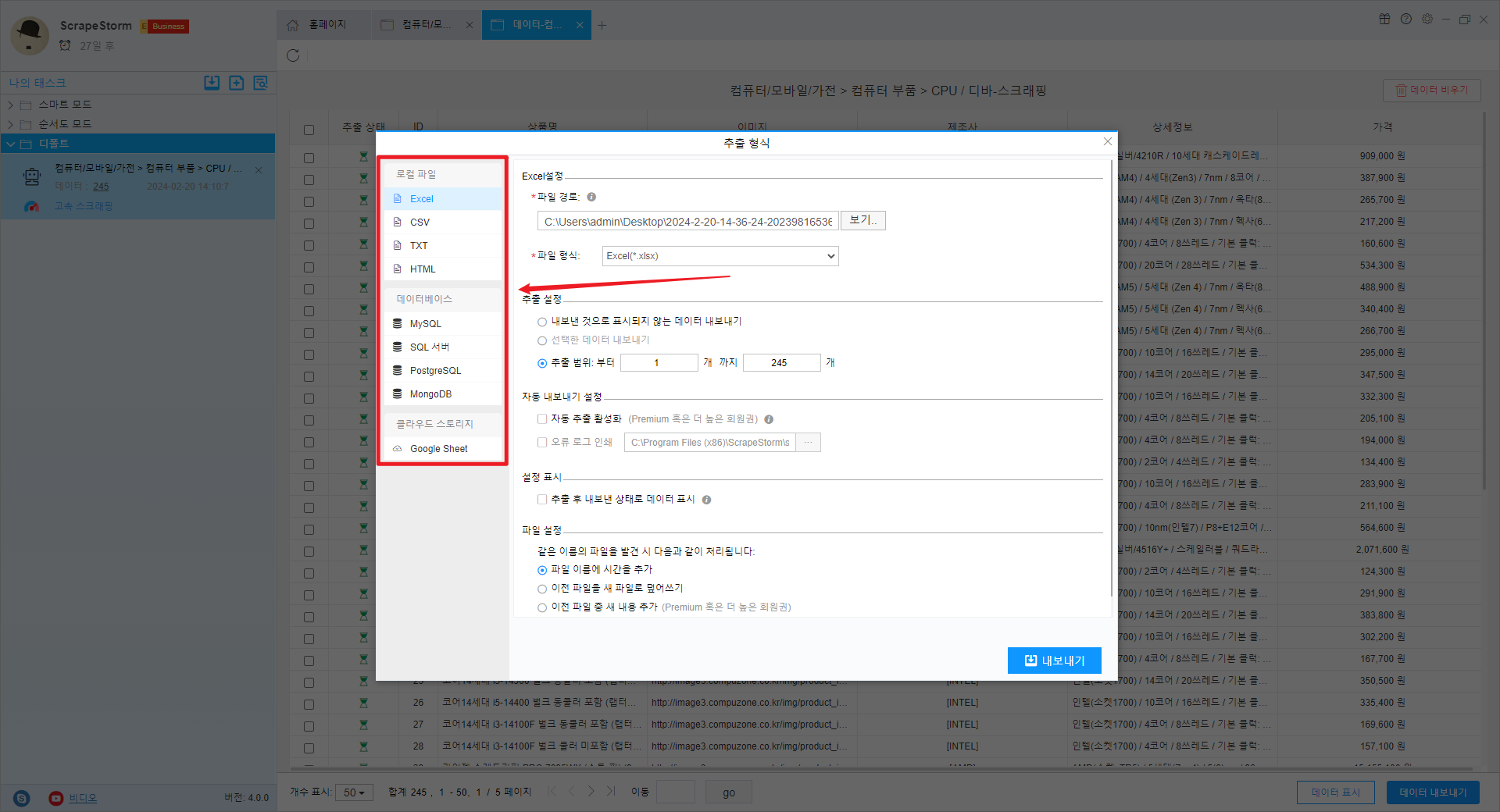
Task: Choose MySQL database export
Action: 443,324
